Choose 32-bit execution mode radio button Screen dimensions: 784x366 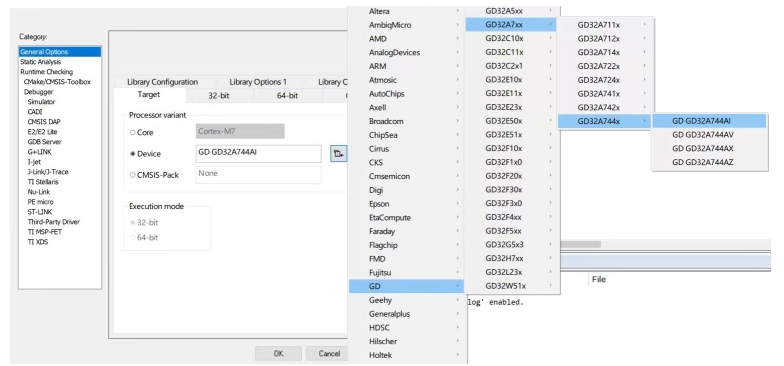tap(132, 222)
